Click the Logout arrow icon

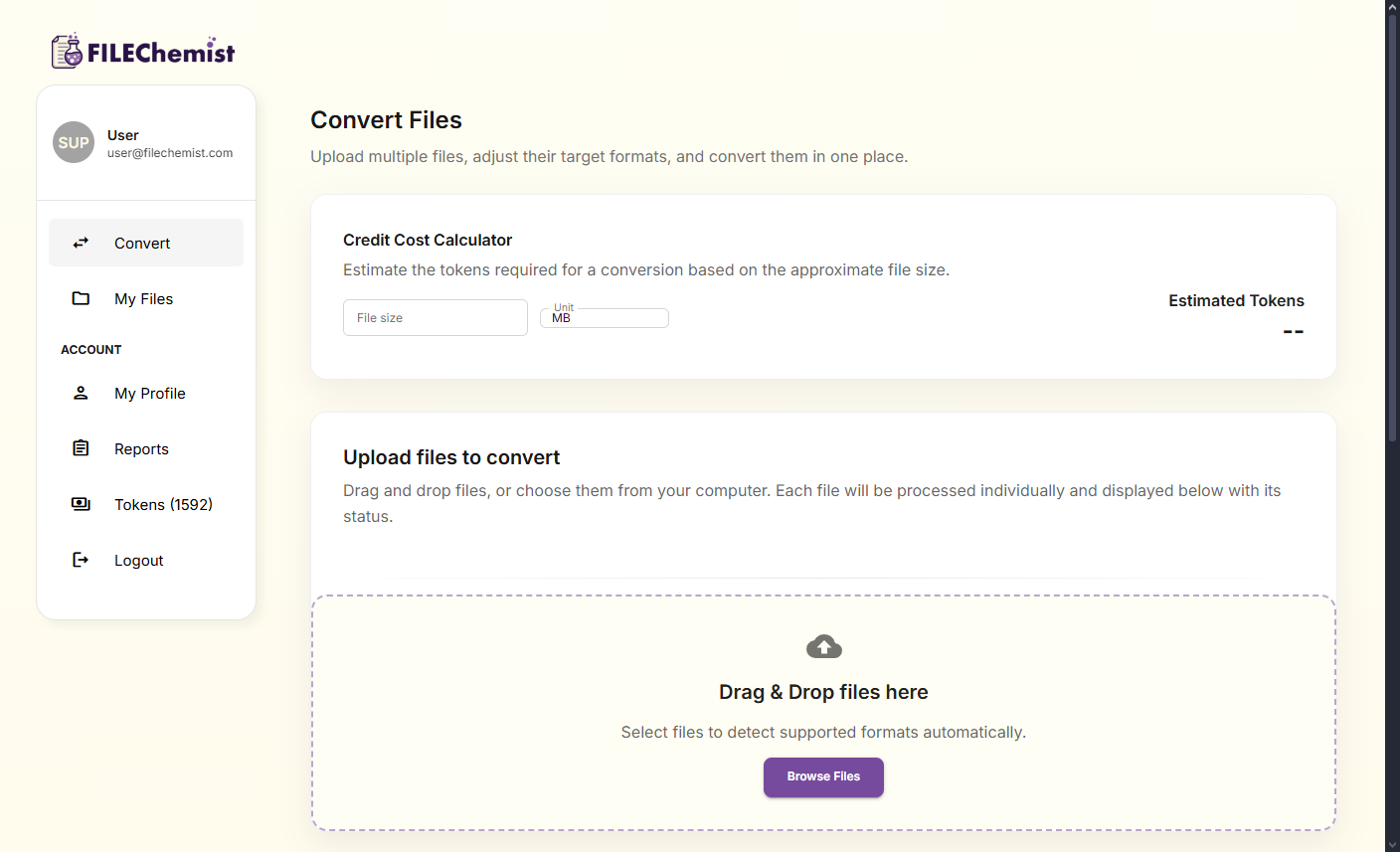point(81,560)
